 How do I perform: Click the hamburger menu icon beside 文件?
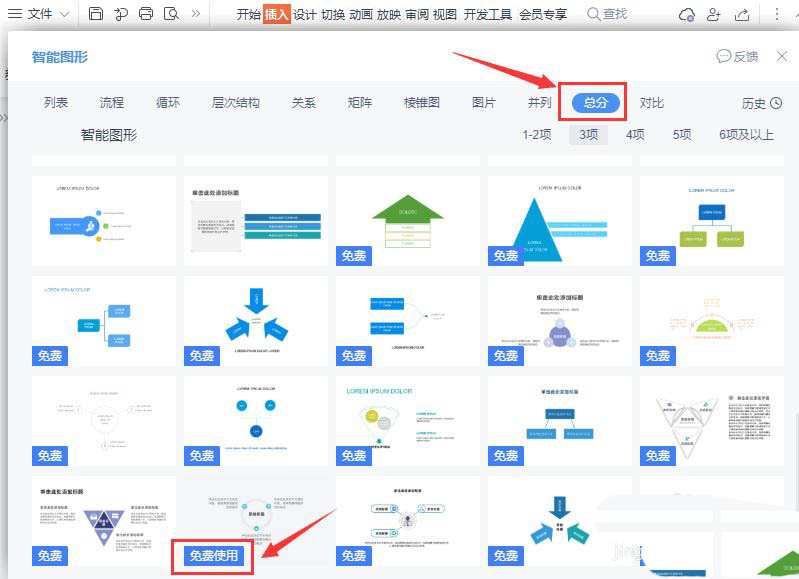(15, 14)
